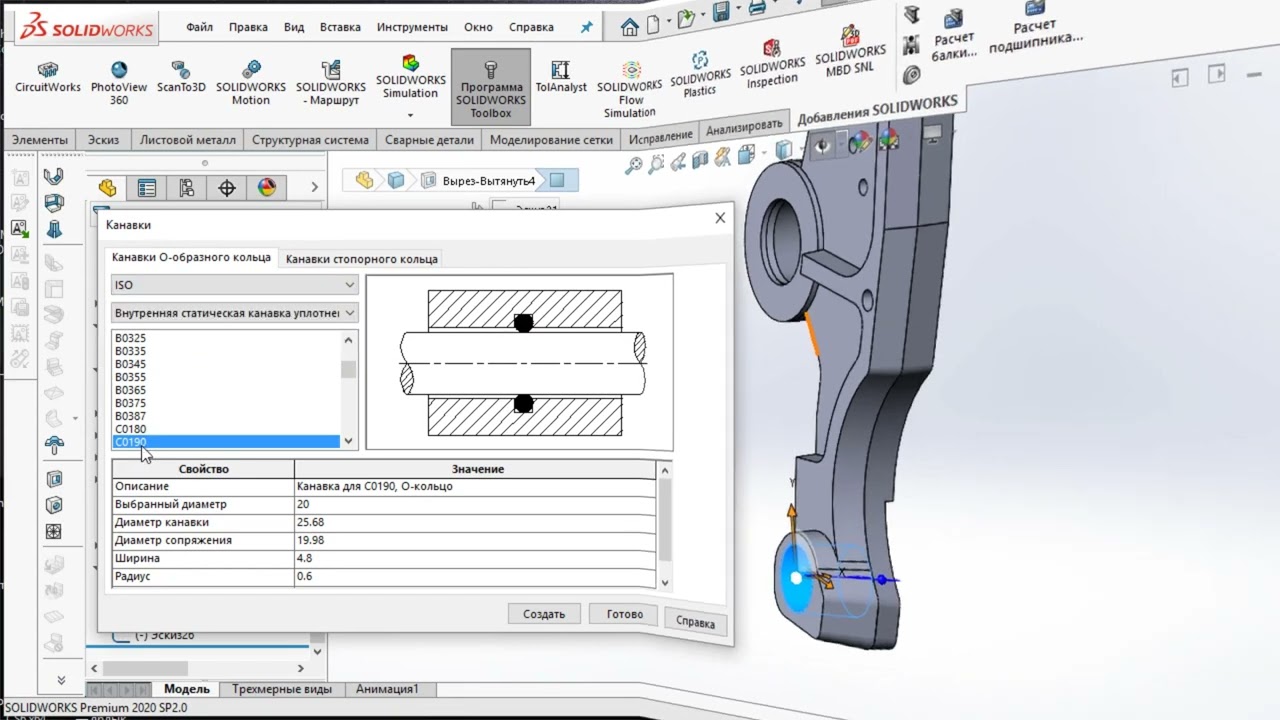Open the Справка menu
Image resolution: width=1280 pixels, height=720 pixels.
point(531,27)
